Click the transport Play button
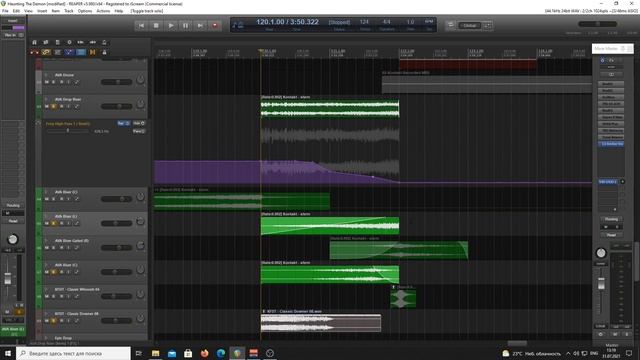640x360 pixels. coord(171,25)
